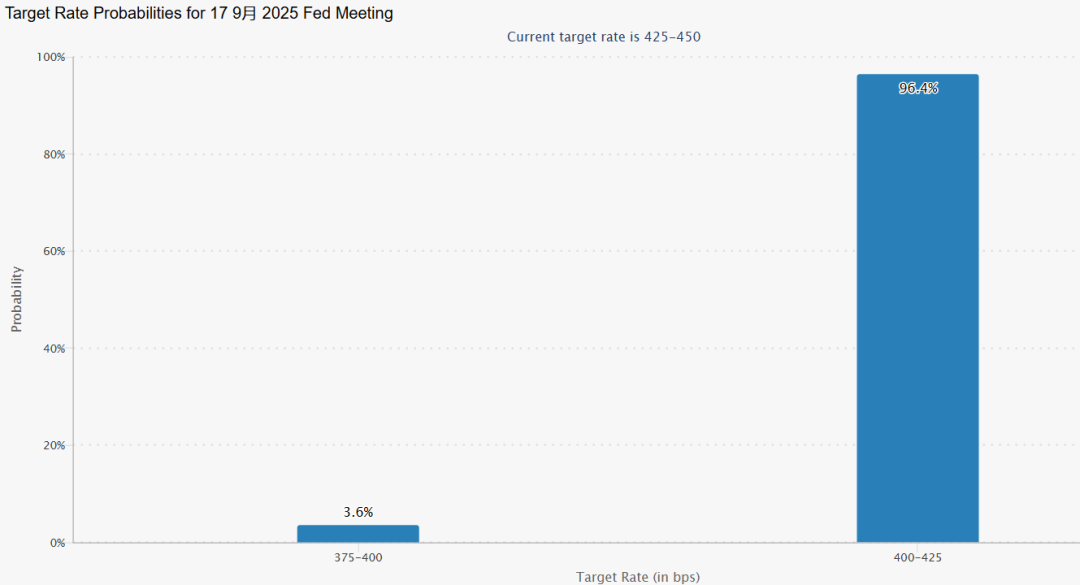
Task: Click the 400-425 x-axis category label
Action: (x=917, y=557)
